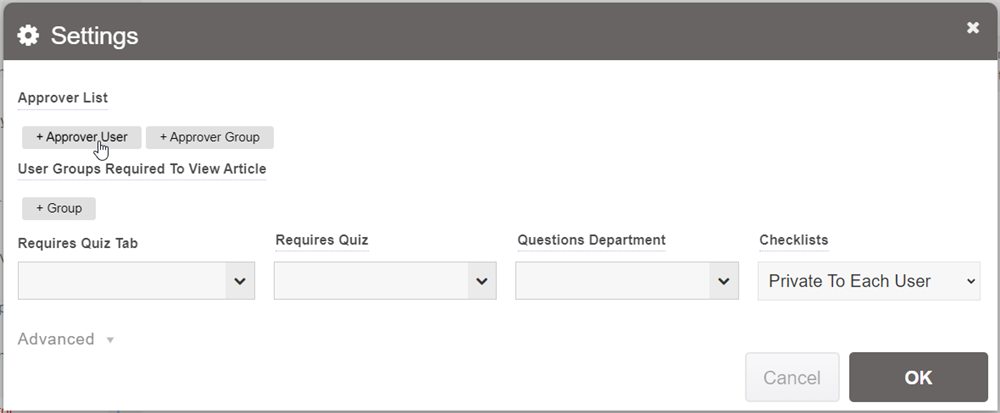The width and height of the screenshot is (1000, 413).
Task: Click the Settings gear icon
Action: (x=28, y=36)
